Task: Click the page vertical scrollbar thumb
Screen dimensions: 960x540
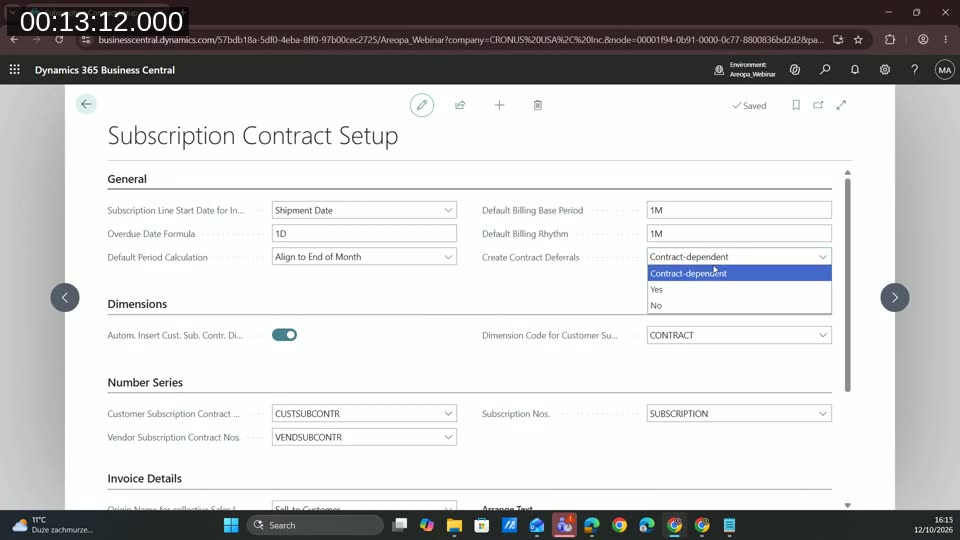Action: [x=847, y=285]
